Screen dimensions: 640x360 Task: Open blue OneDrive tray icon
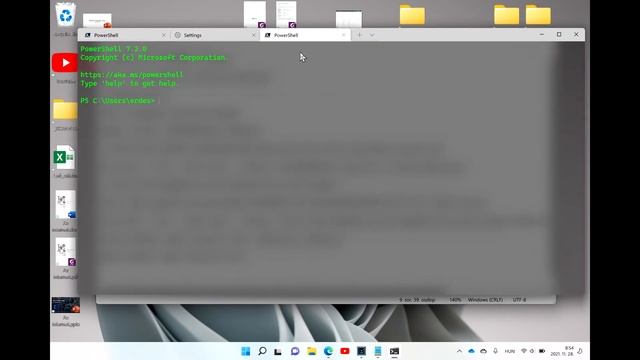(x=471, y=351)
